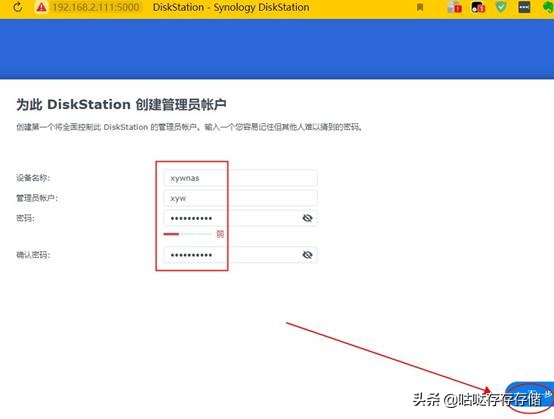
Task: Select the 192.168.2.111:5000 address text
Action: (96, 7)
